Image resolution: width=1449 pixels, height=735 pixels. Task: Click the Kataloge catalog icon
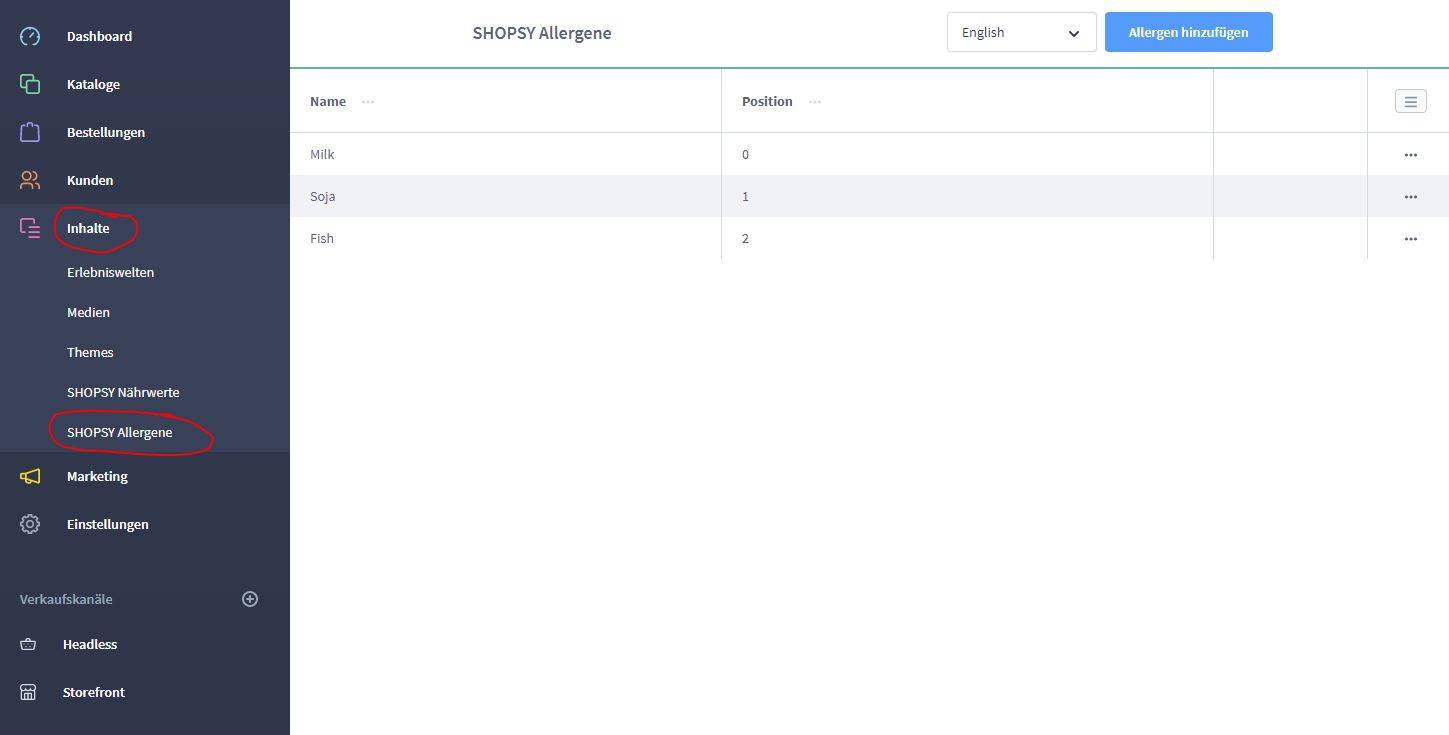point(30,84)
